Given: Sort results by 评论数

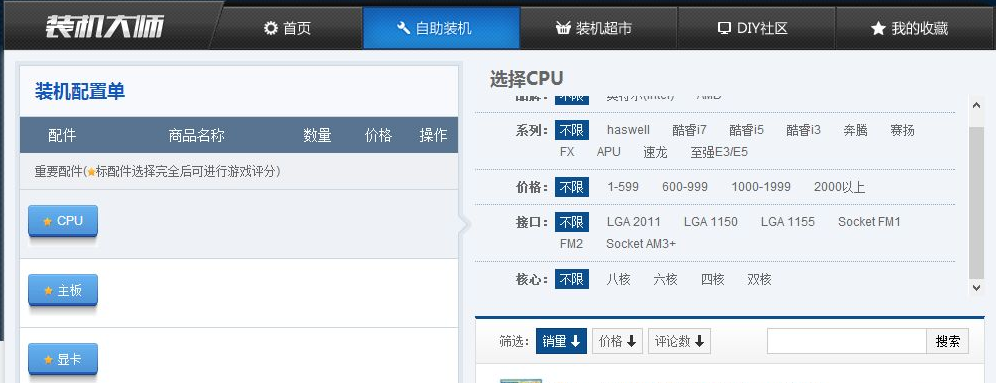Looking at the screenshot, I should point(679,341).
